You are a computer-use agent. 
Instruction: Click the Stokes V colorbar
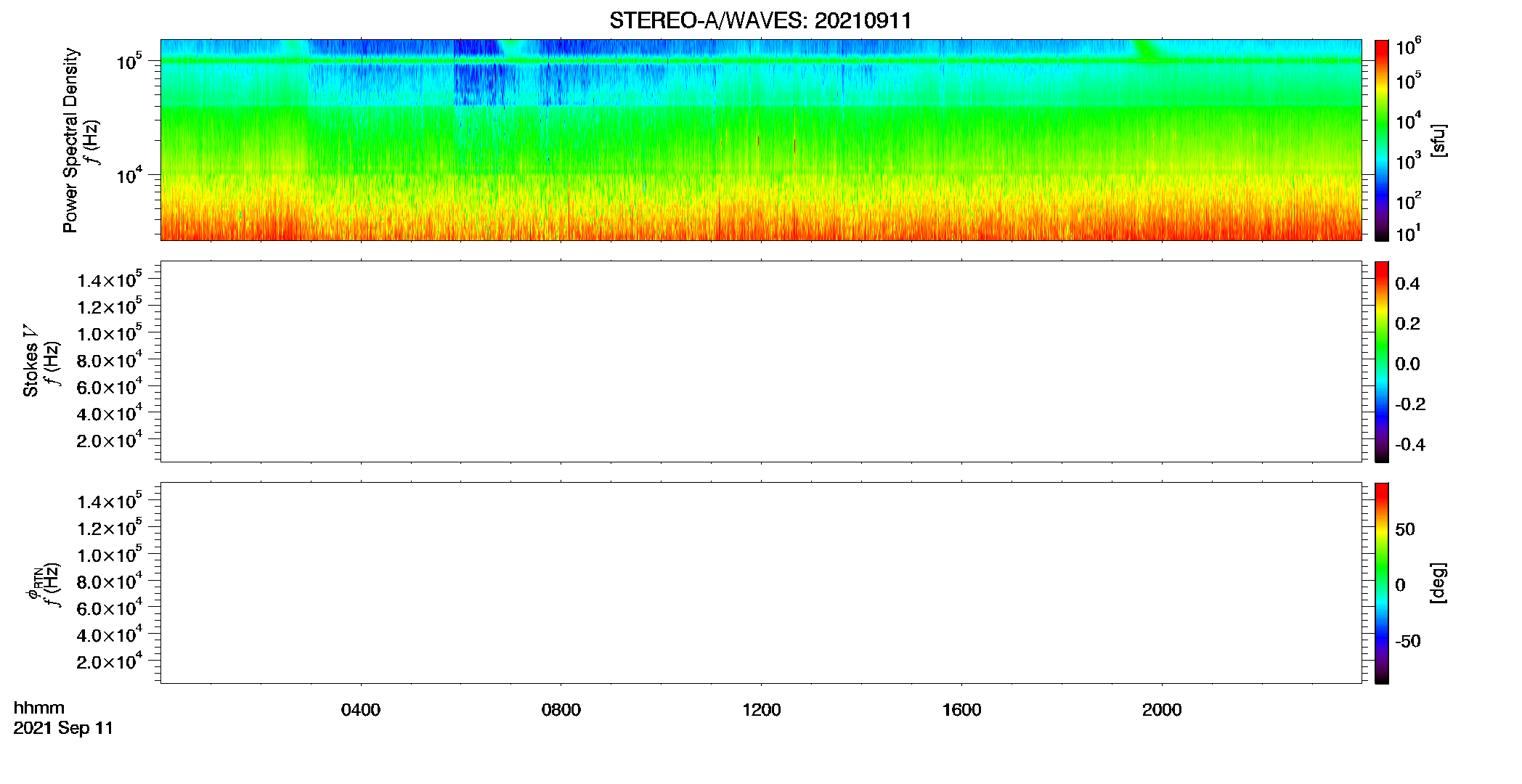click(x=1382, y=362)
